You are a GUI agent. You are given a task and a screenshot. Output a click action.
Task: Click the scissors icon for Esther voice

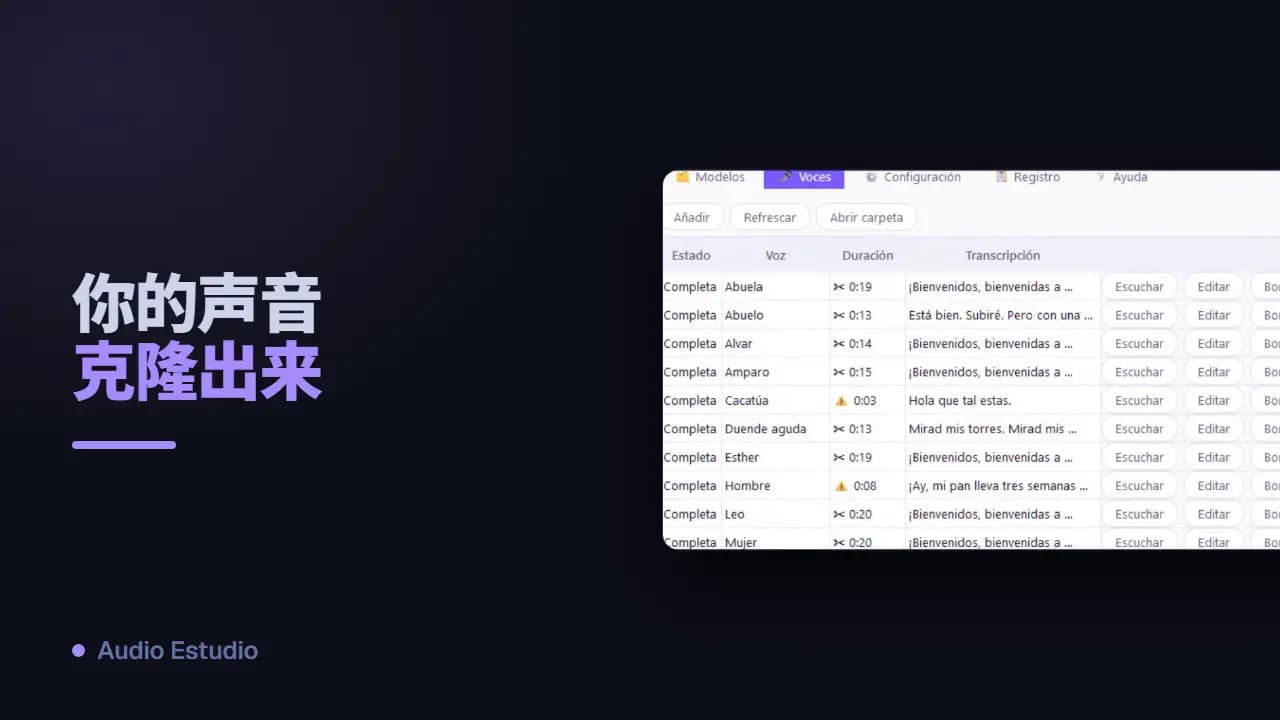(839, 458)
